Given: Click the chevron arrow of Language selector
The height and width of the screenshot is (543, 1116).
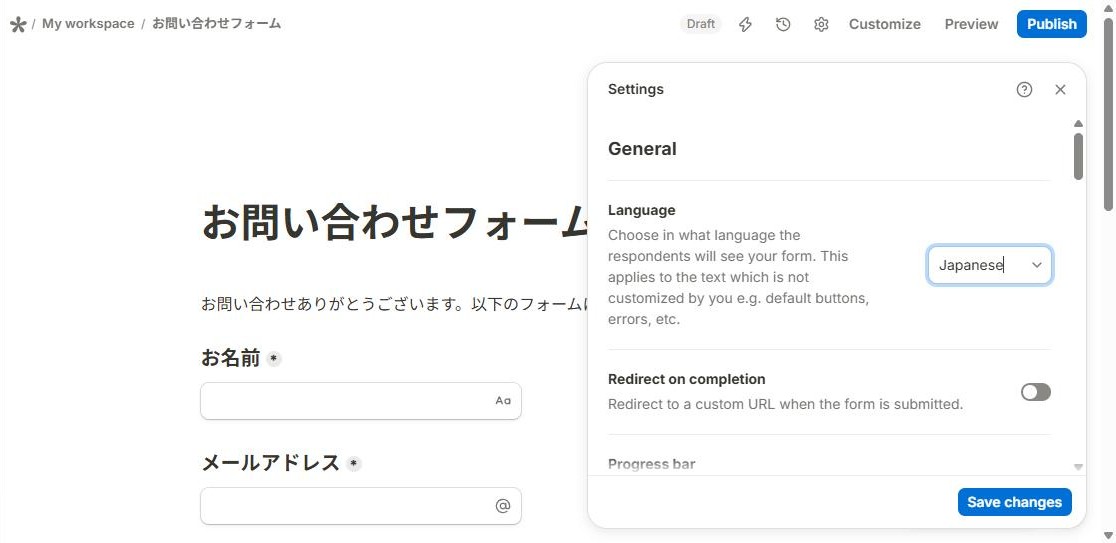Looking at the screenshot, I should pos(1037,265).
